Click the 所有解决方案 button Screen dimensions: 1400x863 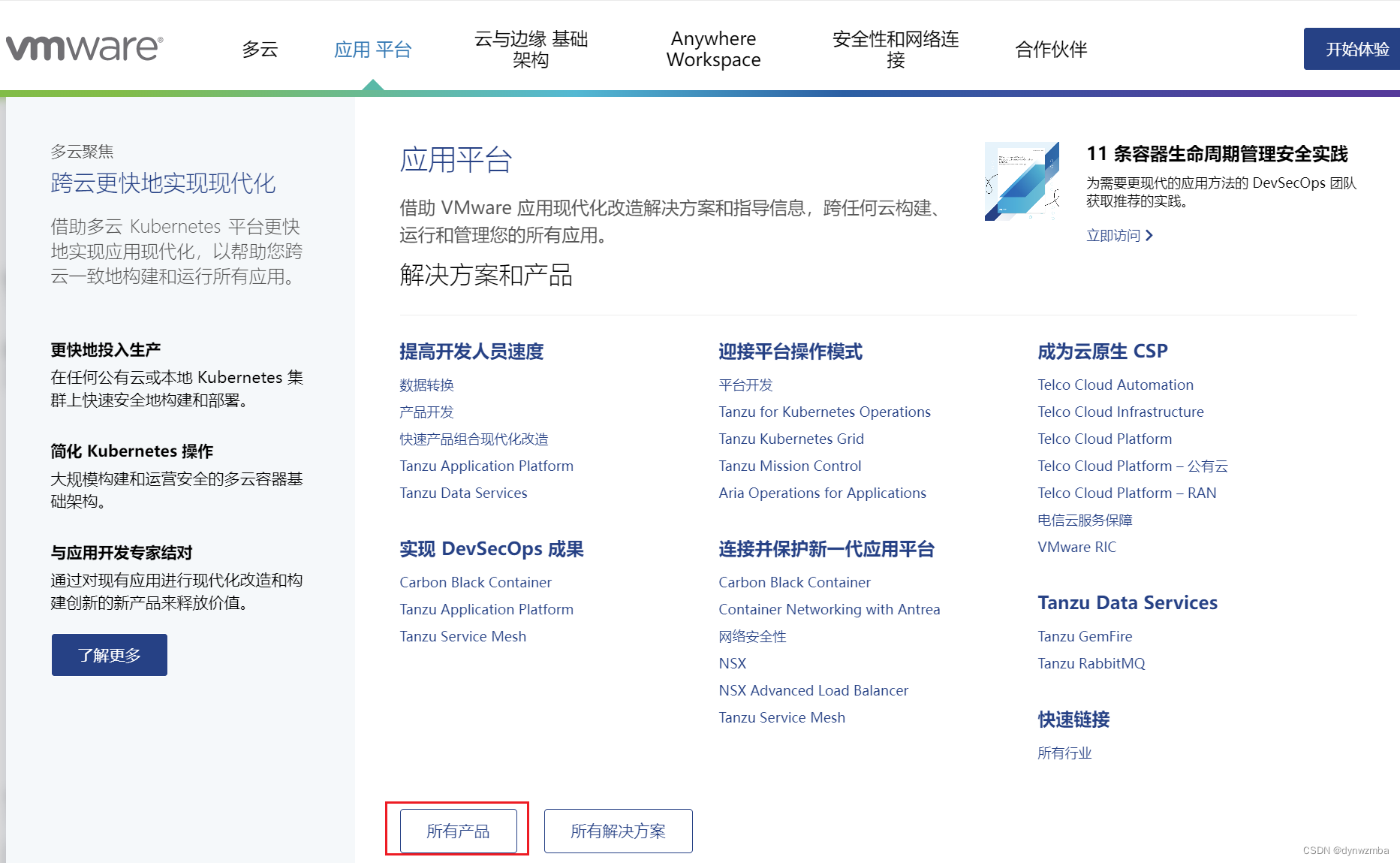click(x=618, y=831)
